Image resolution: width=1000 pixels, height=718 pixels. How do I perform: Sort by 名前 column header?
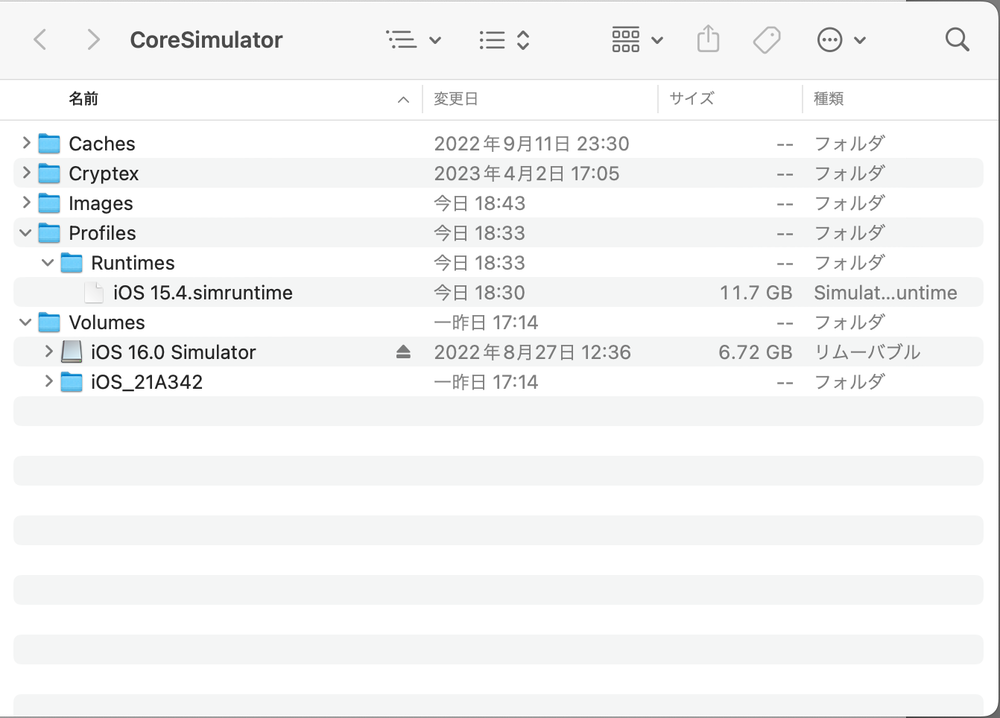(x=84, y=99)
